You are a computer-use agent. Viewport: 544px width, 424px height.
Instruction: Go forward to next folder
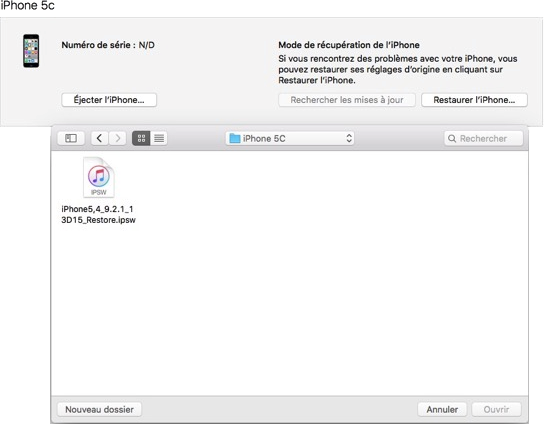pyautogui.click(x=117, y=138)
